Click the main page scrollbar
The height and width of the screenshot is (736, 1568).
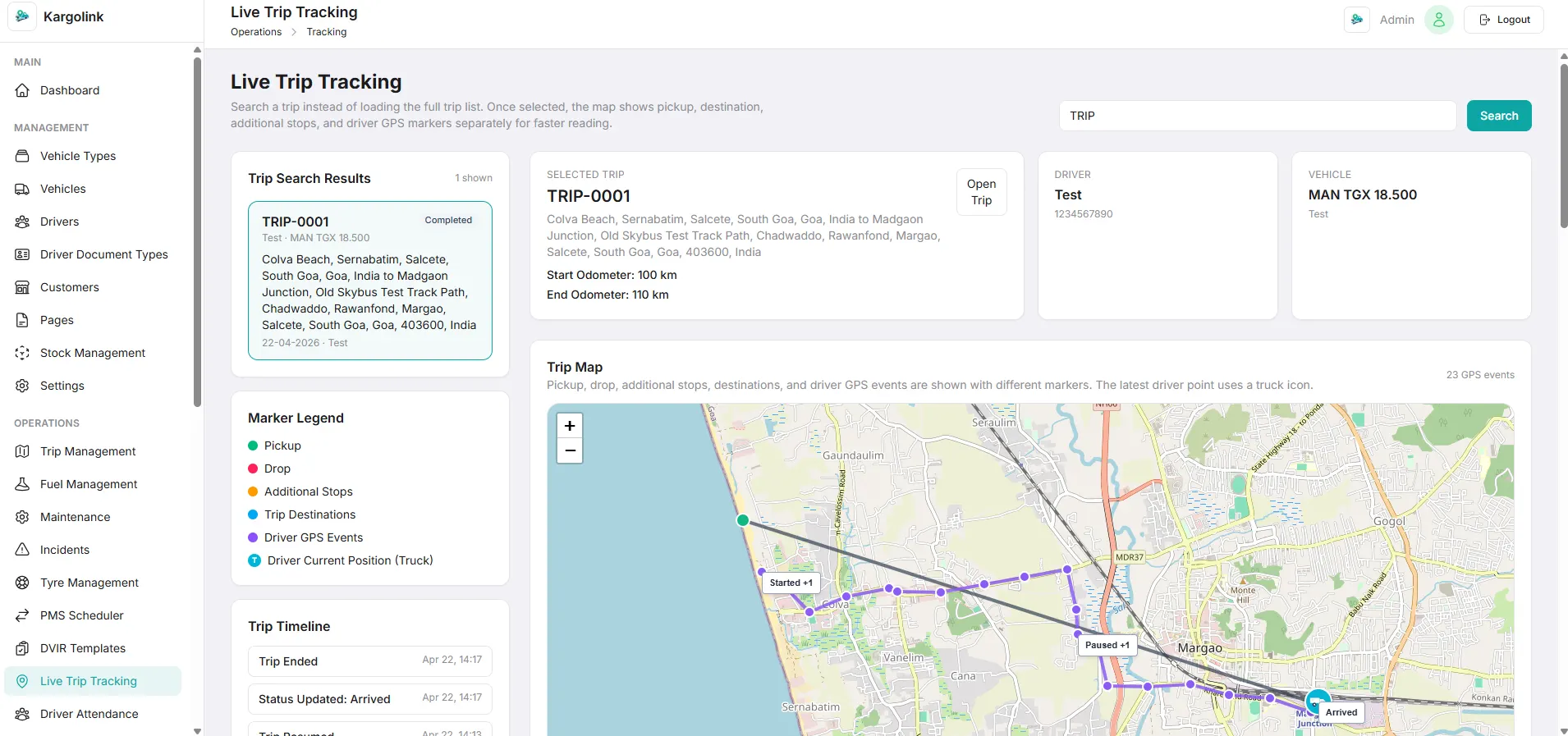click(1564, 145)
